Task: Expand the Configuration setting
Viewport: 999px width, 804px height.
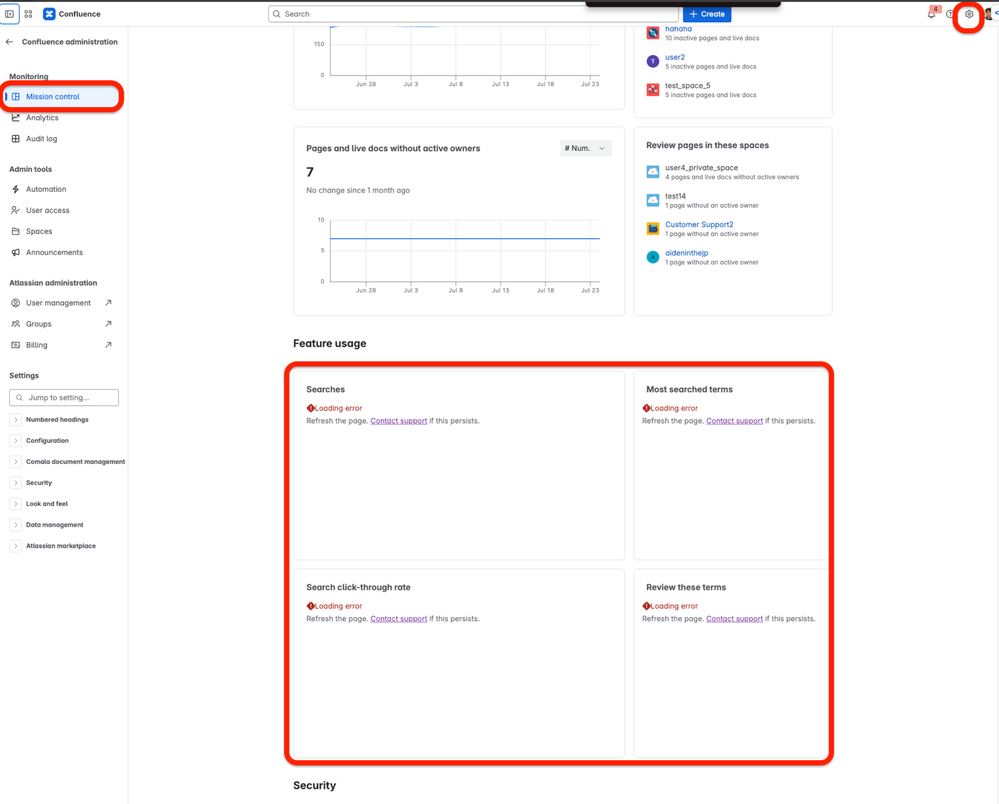Action: (16, 441)
